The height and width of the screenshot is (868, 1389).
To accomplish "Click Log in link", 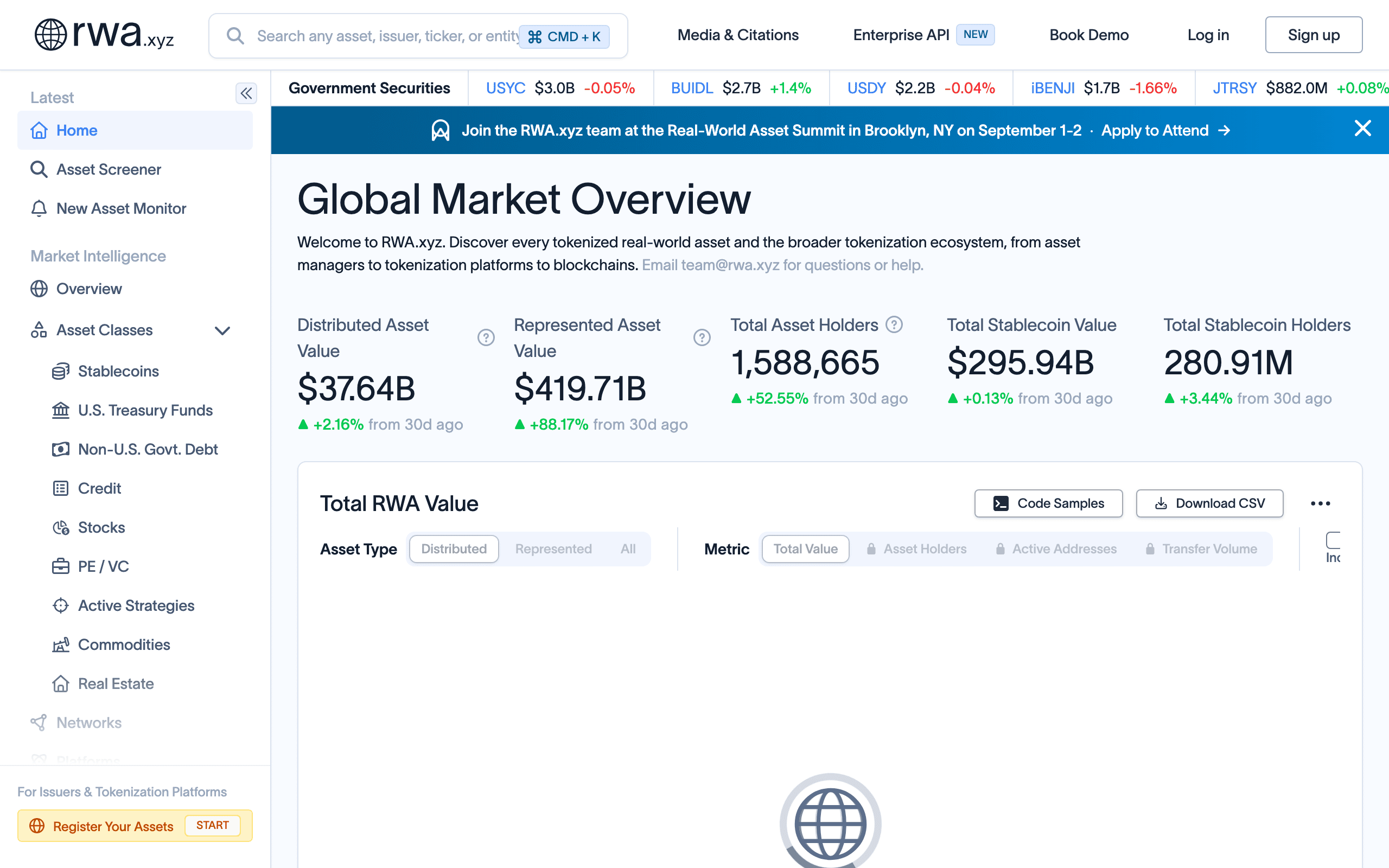I will click(1208, 35).
